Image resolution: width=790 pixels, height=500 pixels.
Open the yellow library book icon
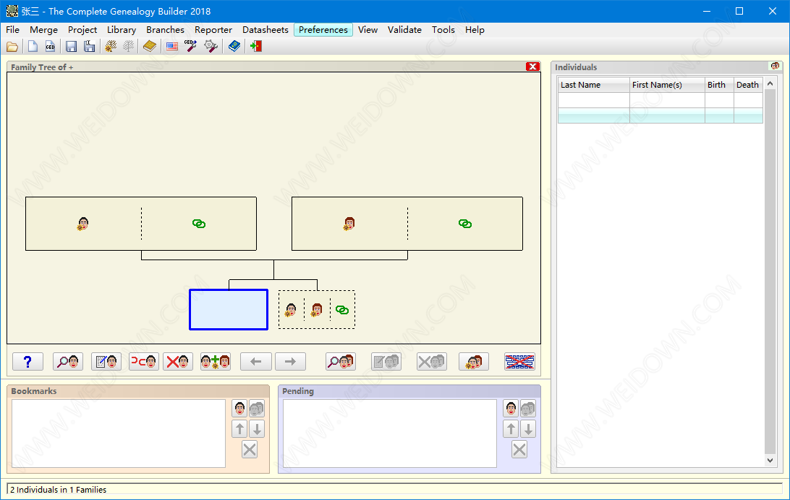tap(150, 46)
